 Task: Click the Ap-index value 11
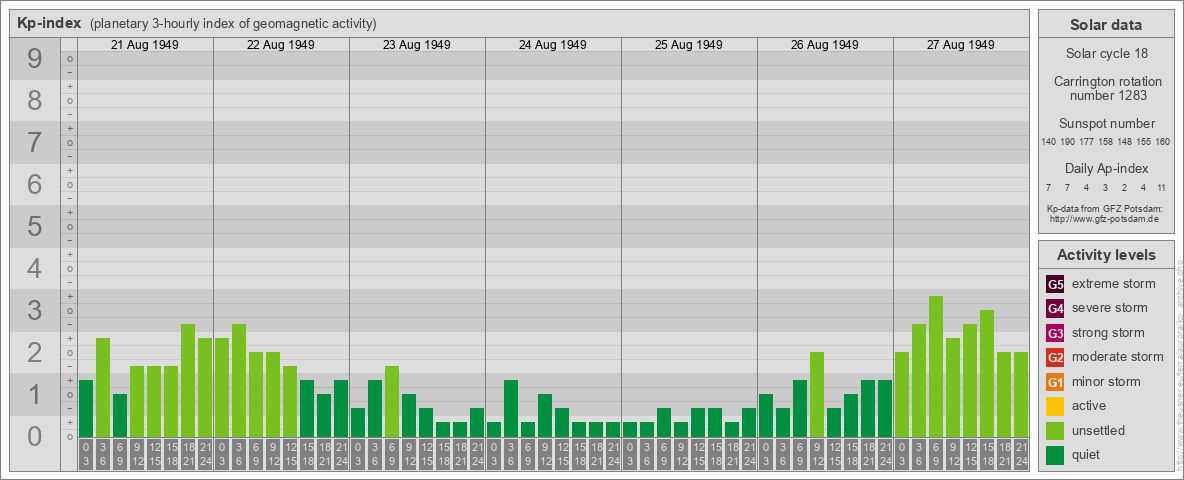tap(1163, 187)
